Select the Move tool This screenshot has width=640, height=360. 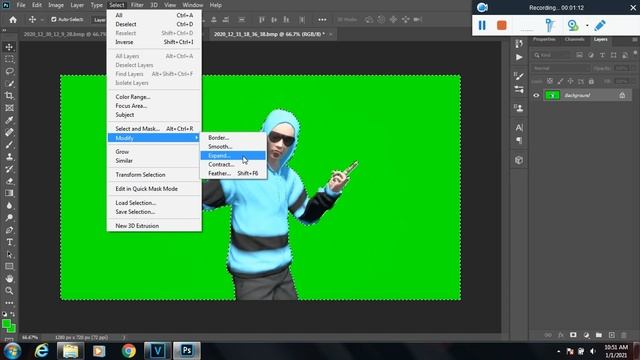9,47
